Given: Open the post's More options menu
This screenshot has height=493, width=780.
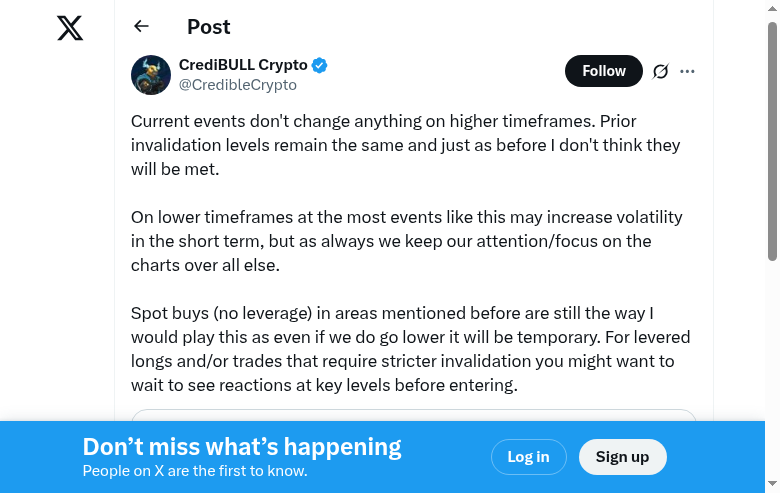Looking at the screenshot, I should [x=687, y=71].
